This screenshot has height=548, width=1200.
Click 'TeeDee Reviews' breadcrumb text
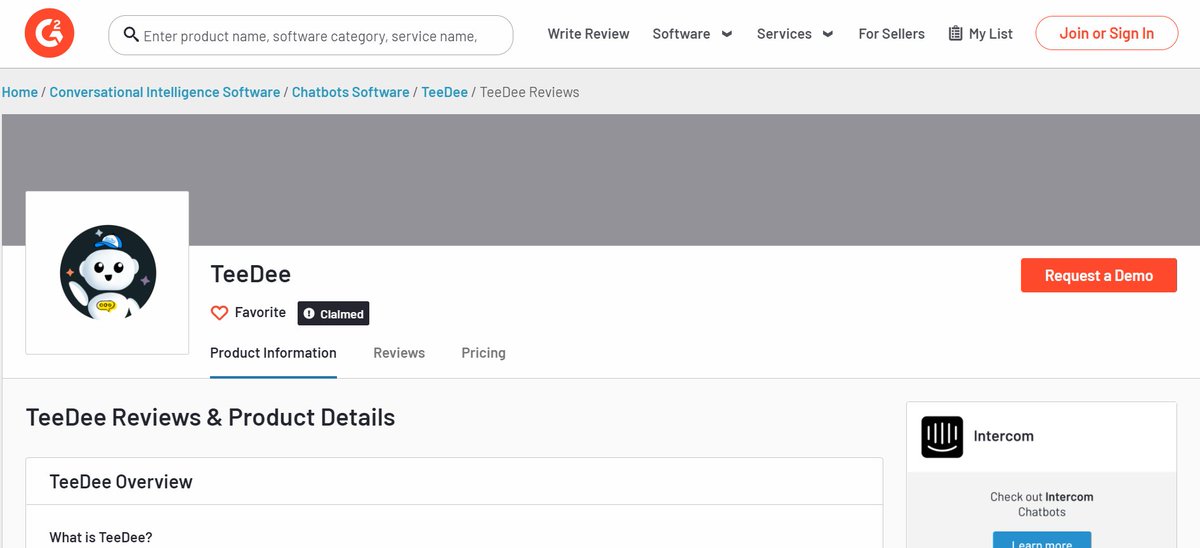(x=530, y=92)
